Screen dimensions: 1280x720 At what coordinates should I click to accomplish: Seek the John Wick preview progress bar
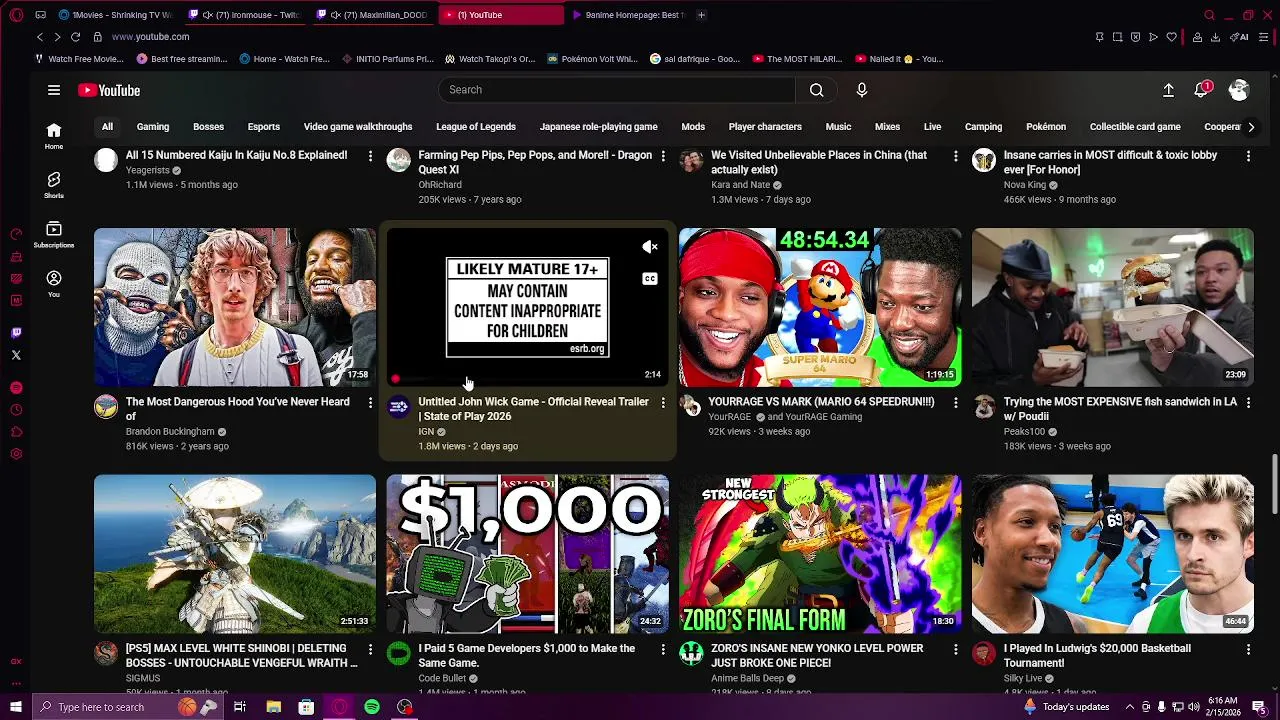pos(527,379)
